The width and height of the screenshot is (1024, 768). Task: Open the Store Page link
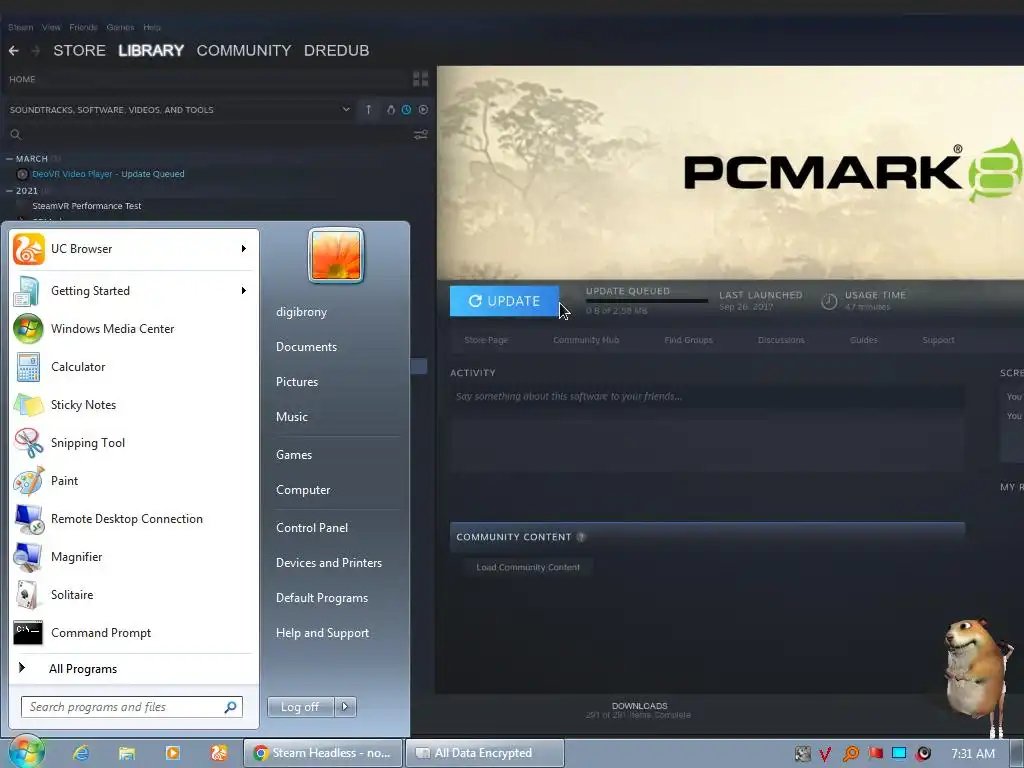point(486,340)
